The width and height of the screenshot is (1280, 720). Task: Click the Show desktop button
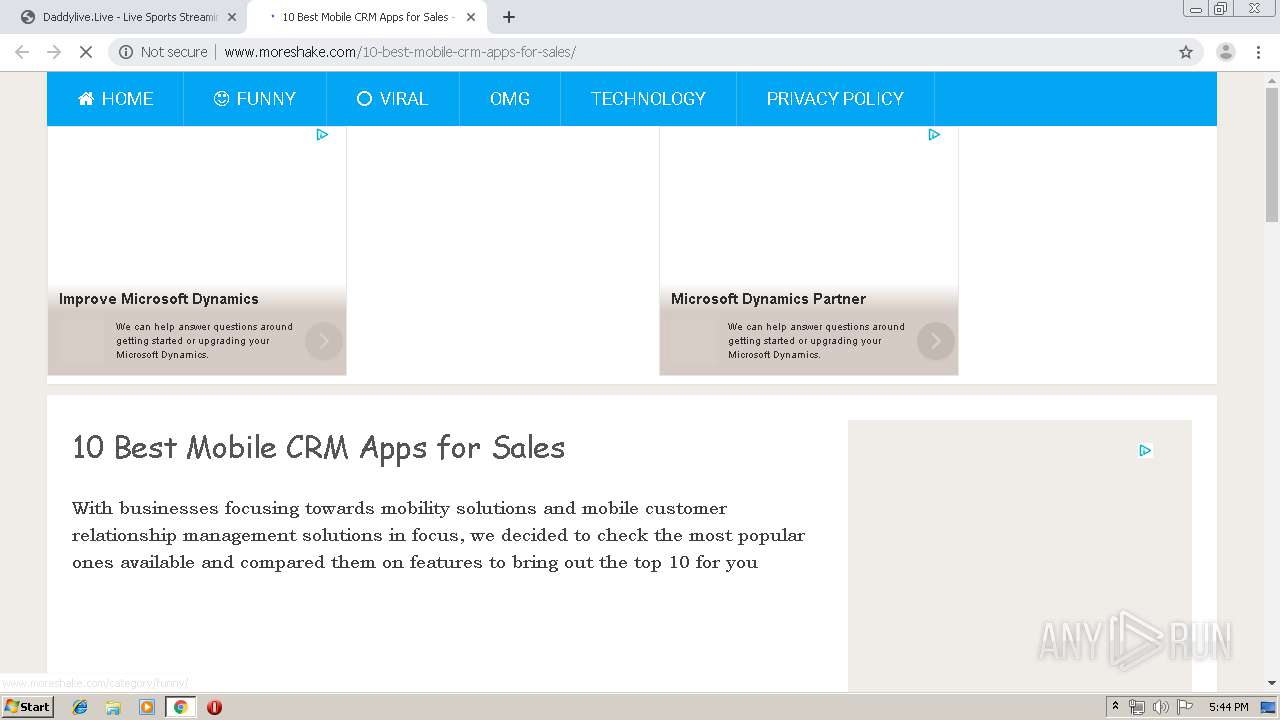(x=1269, y=707)
